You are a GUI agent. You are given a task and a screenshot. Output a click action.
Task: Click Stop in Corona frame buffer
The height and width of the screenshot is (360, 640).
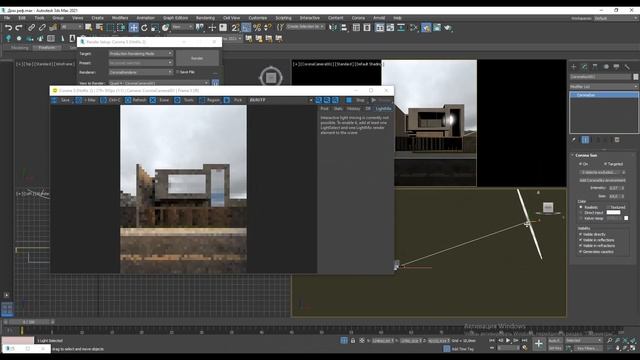(356, 100)
